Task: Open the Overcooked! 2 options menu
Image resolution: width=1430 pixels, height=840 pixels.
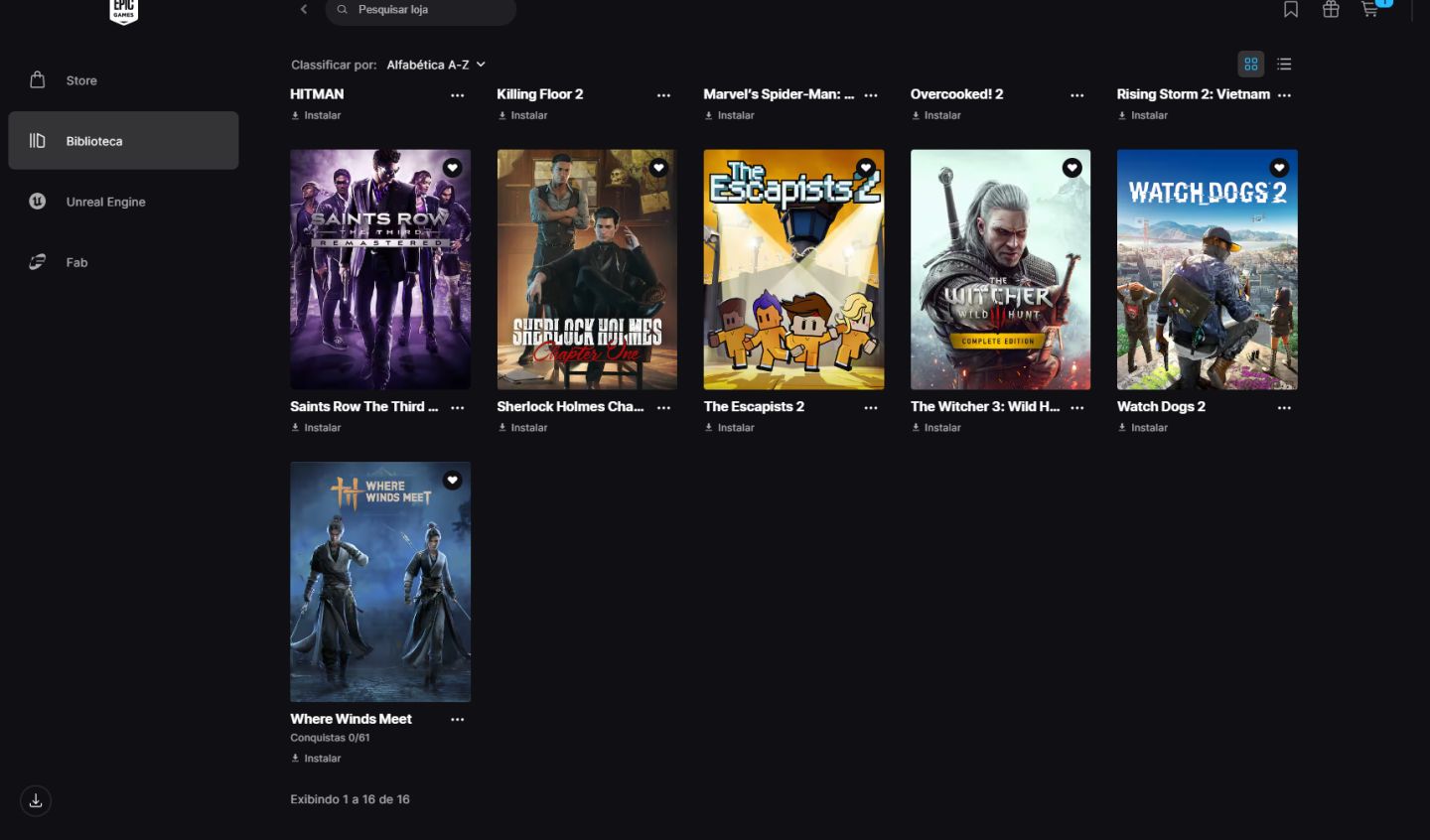Action: 1077,95
